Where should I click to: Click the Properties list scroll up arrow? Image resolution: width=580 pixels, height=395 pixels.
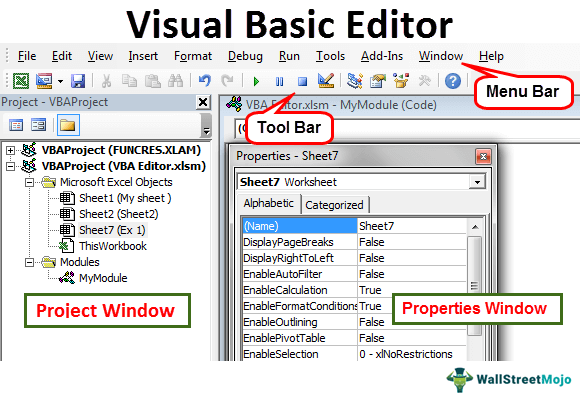(x=475, y=227)
